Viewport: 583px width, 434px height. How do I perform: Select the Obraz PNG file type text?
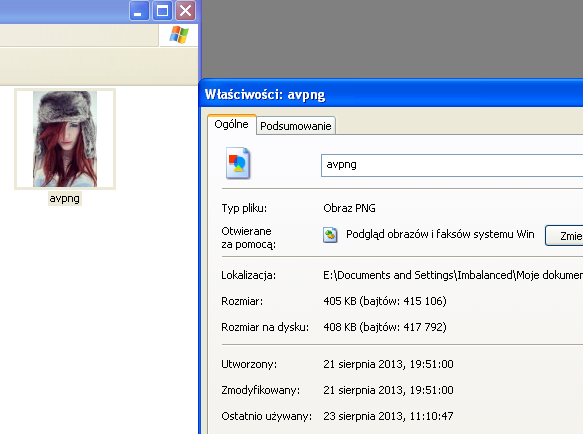350,208
